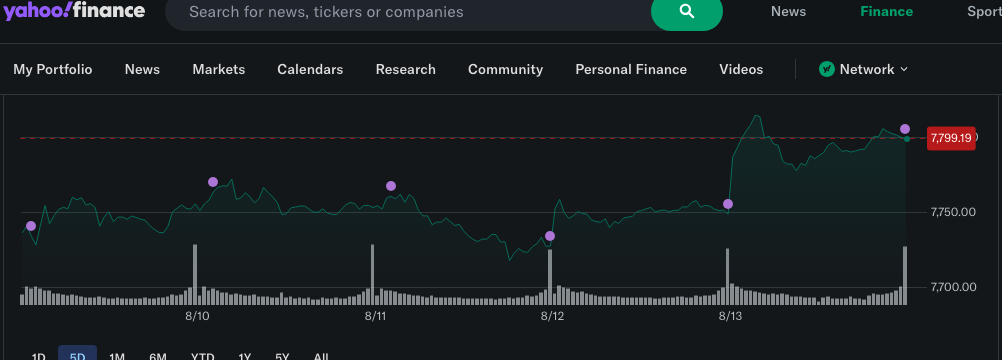
Task: Click the purple event marker near 8/10
Action: click(213, 182)
